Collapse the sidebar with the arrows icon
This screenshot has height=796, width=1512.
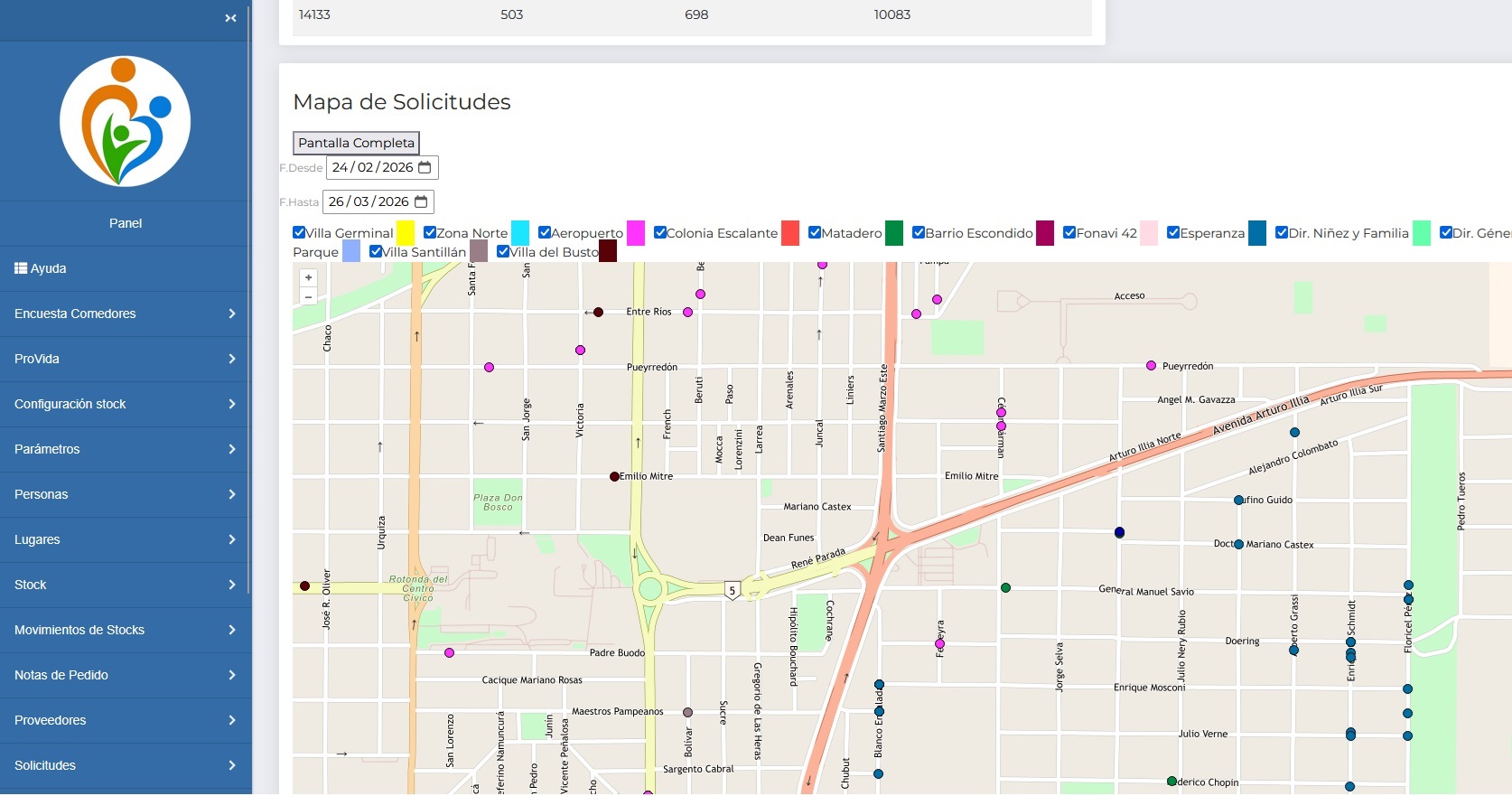(x=230, y=18)
